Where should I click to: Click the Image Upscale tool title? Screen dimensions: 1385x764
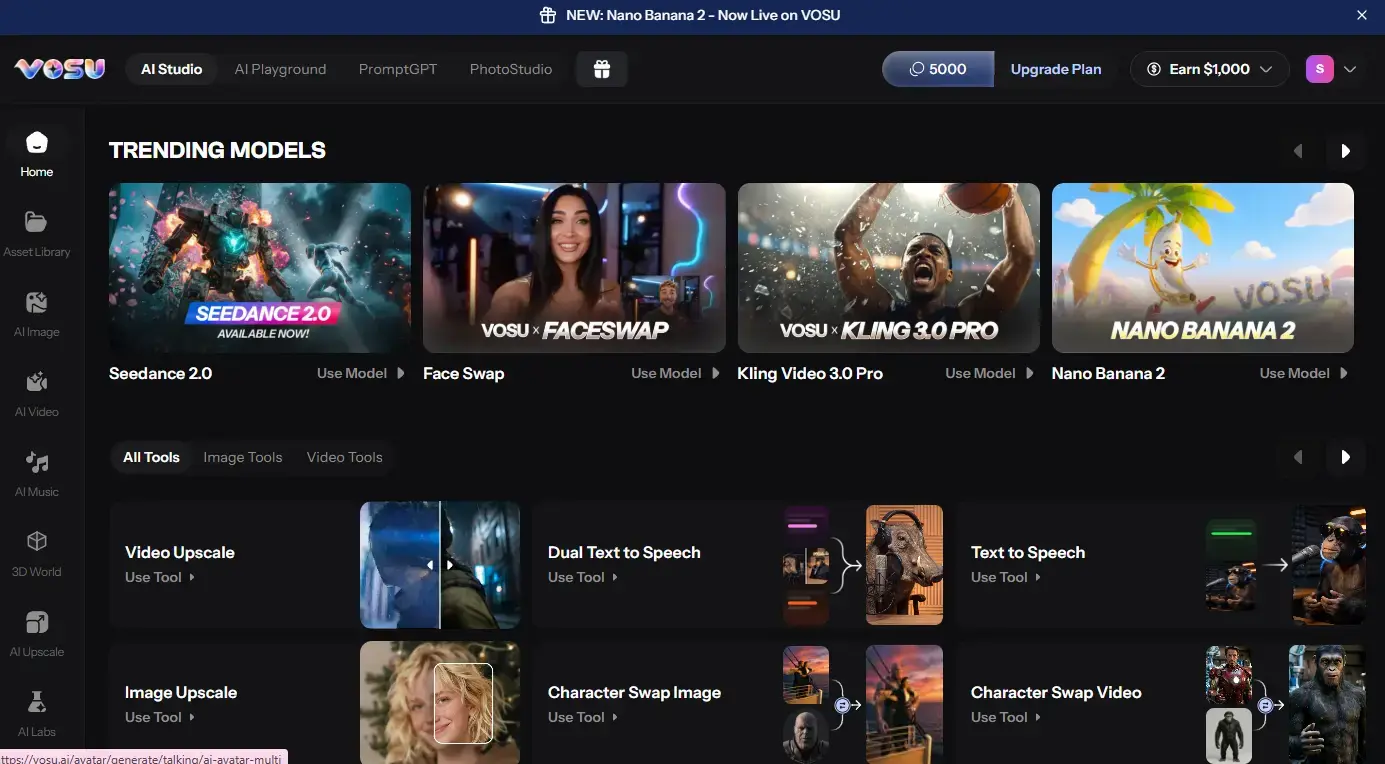pos(181,692)
